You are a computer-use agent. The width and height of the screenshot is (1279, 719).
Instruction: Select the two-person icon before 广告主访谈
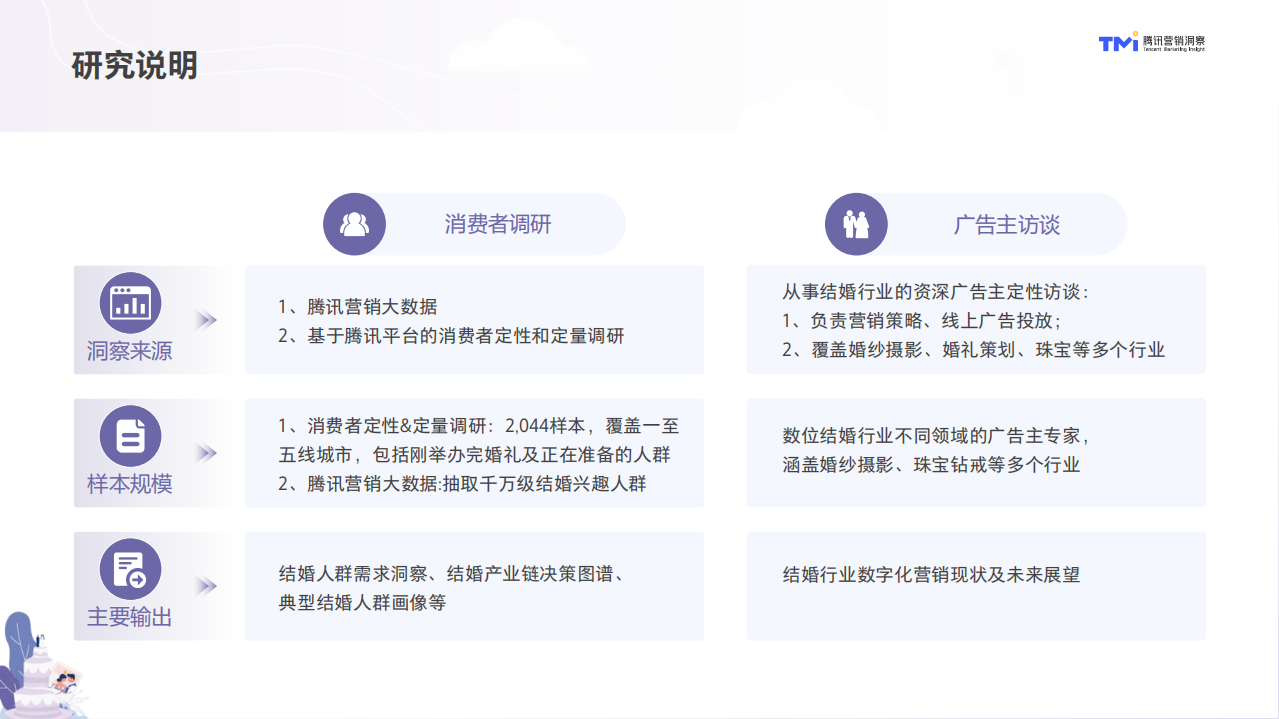[x=856, y=224]
